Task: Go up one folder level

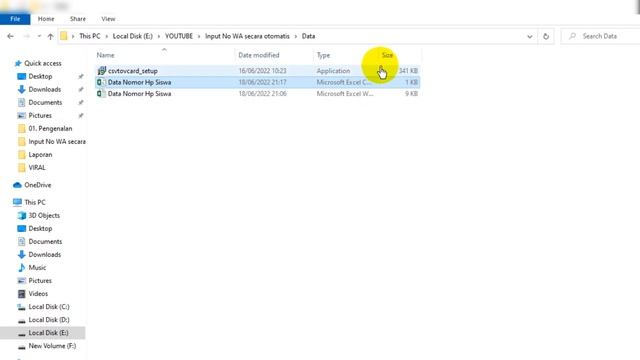Action: coord(50,36)
